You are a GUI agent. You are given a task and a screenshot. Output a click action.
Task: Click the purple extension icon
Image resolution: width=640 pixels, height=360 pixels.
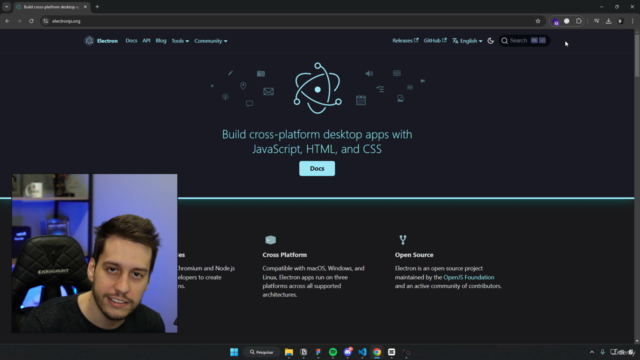(x=556, y=21)
